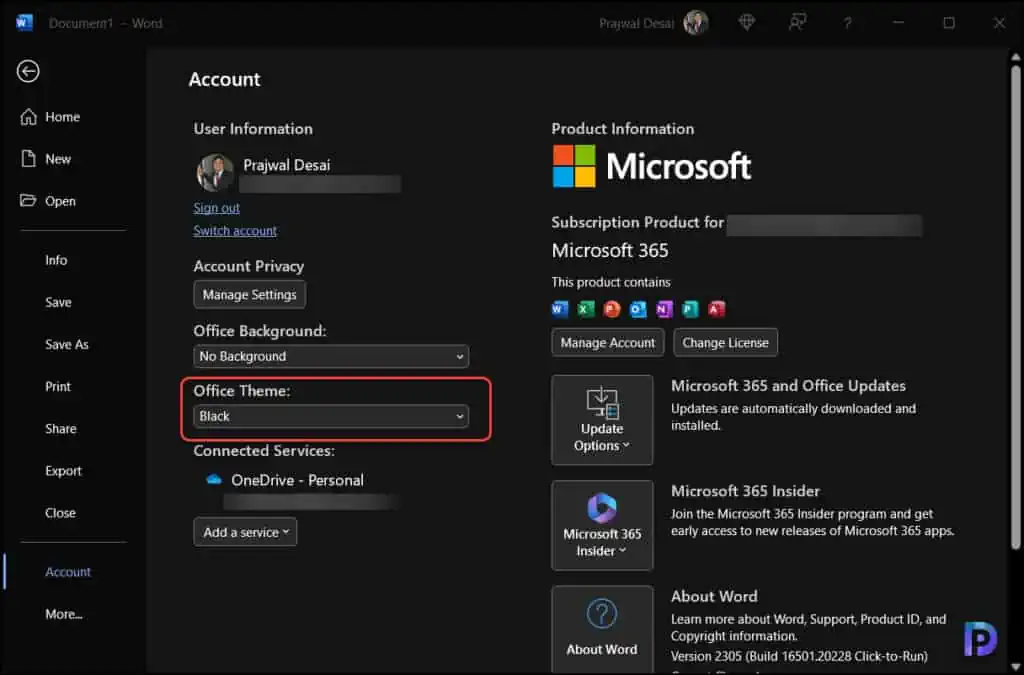The image size is (1024, 675).
Task: Click Close in the sidebar
Action: pyautogui.click(x=60, y=513)
